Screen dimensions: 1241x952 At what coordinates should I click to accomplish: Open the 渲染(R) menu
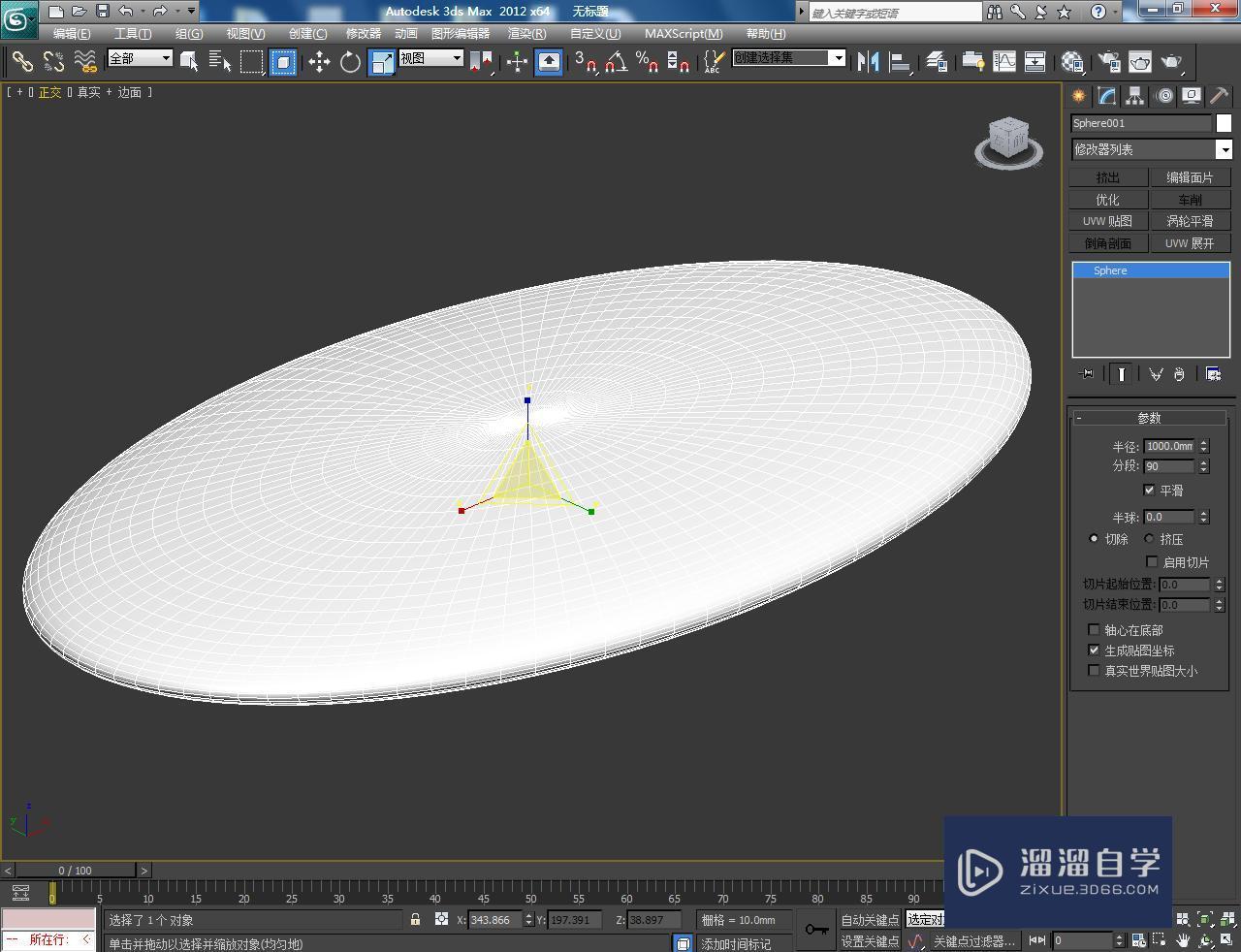[526, 33]
